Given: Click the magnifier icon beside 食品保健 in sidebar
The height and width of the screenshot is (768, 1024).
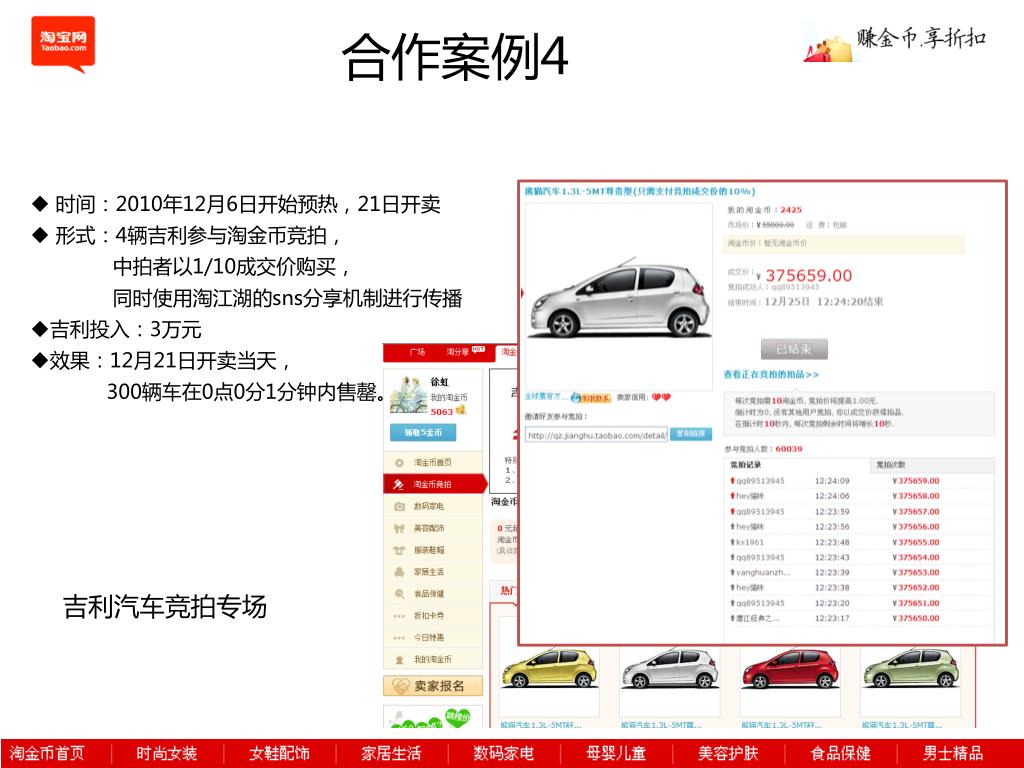Looking at the screenshot, I should [399, 594].
